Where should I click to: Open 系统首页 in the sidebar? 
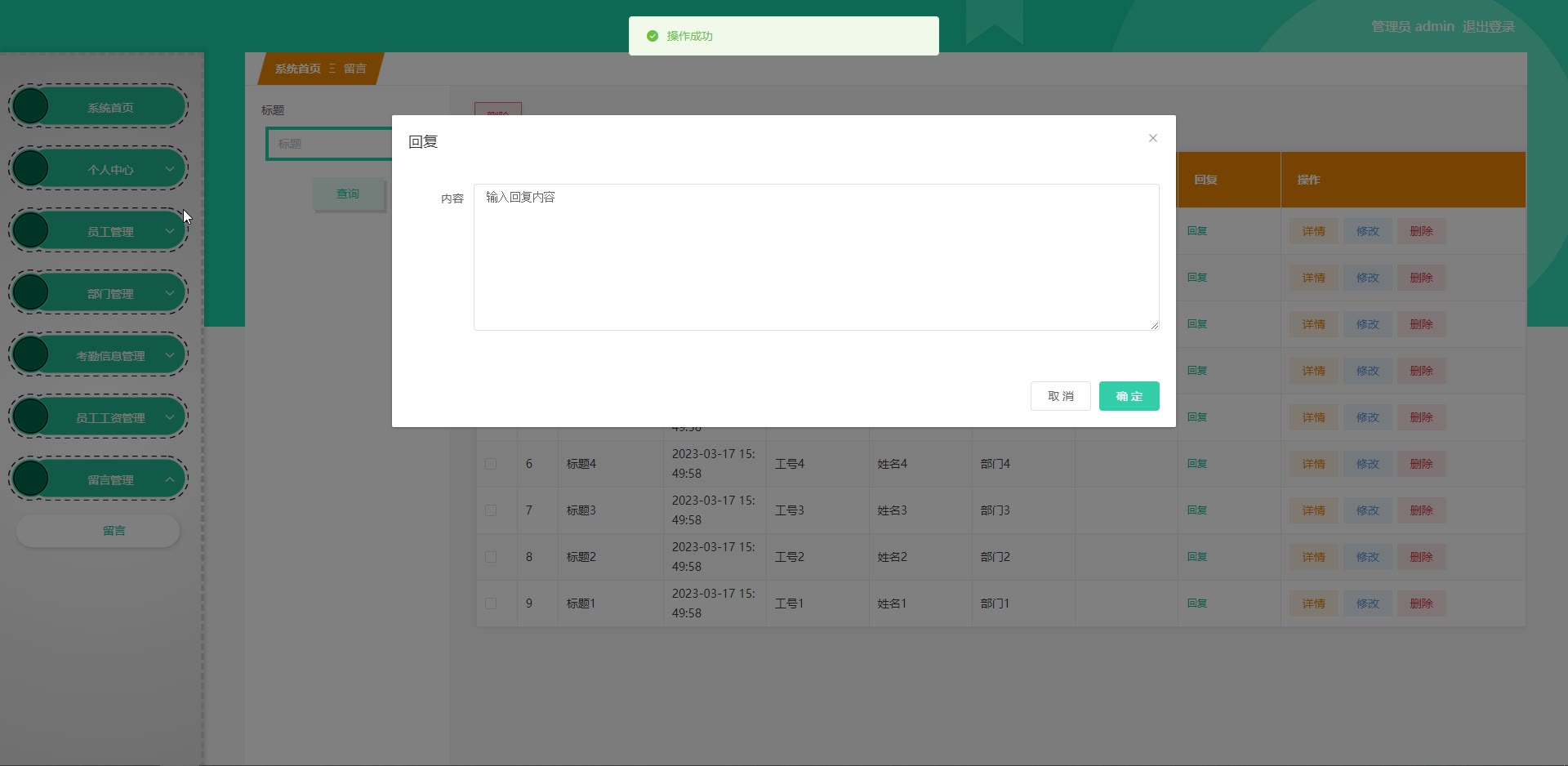[x=98, y=107]
